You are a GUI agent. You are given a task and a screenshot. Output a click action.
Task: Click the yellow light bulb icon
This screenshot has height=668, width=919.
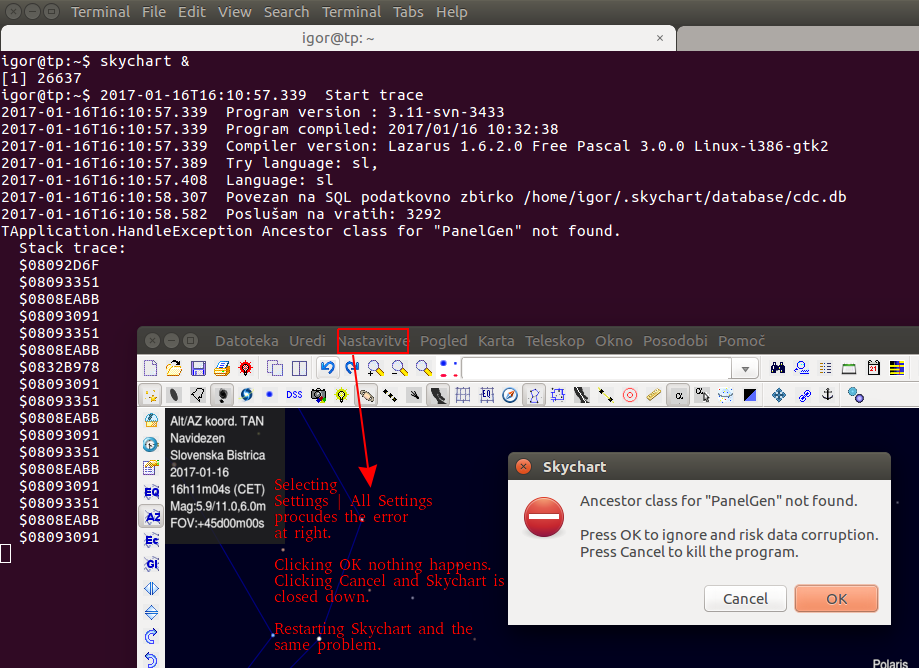341,396
